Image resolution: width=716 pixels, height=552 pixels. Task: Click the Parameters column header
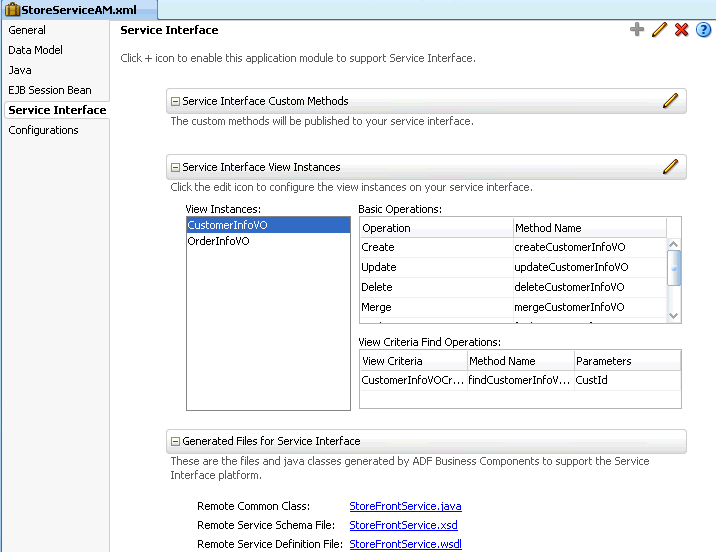point(627,361)
